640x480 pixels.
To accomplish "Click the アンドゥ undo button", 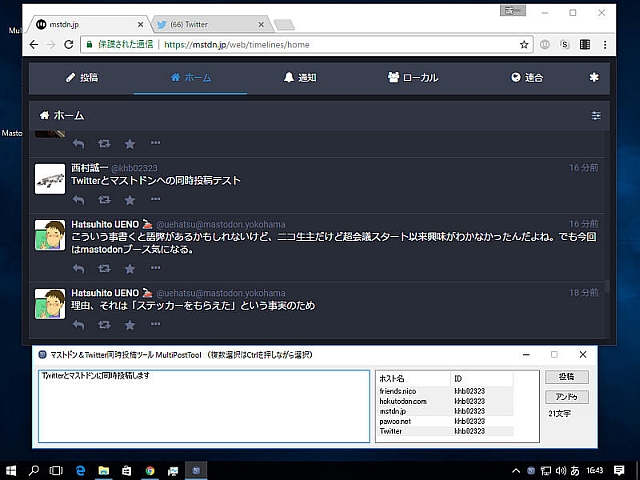I will click(567, 397).
